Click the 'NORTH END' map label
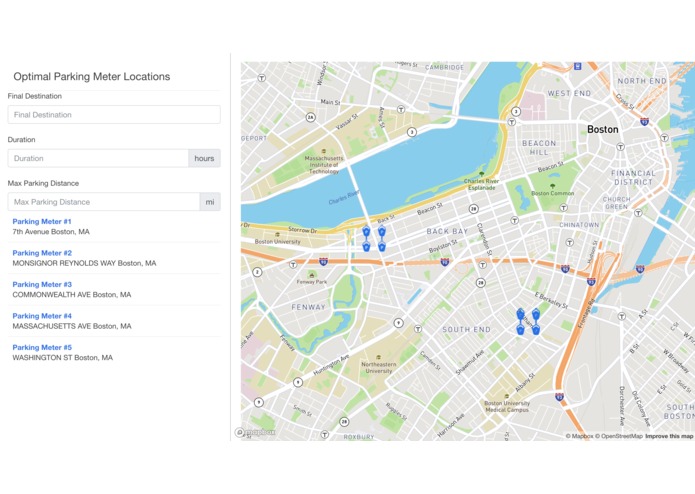 642,81
